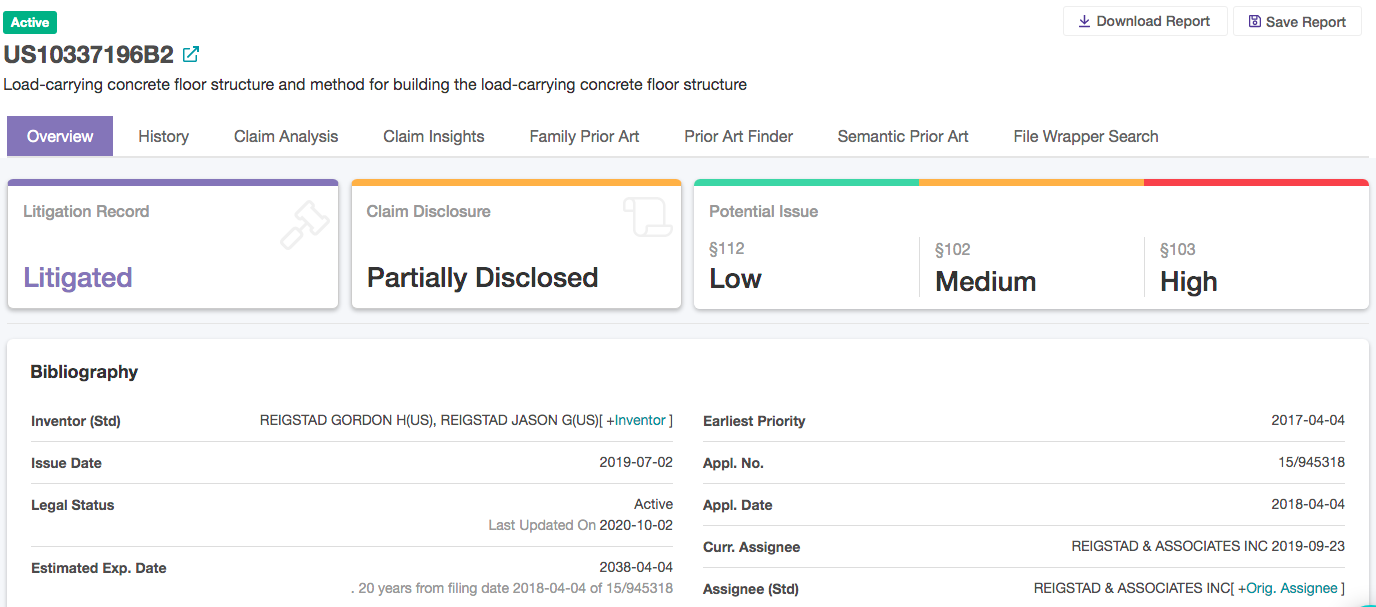Click the Bibliography section heading
This screenshot has height=607, width=1376.
[84, 372]
